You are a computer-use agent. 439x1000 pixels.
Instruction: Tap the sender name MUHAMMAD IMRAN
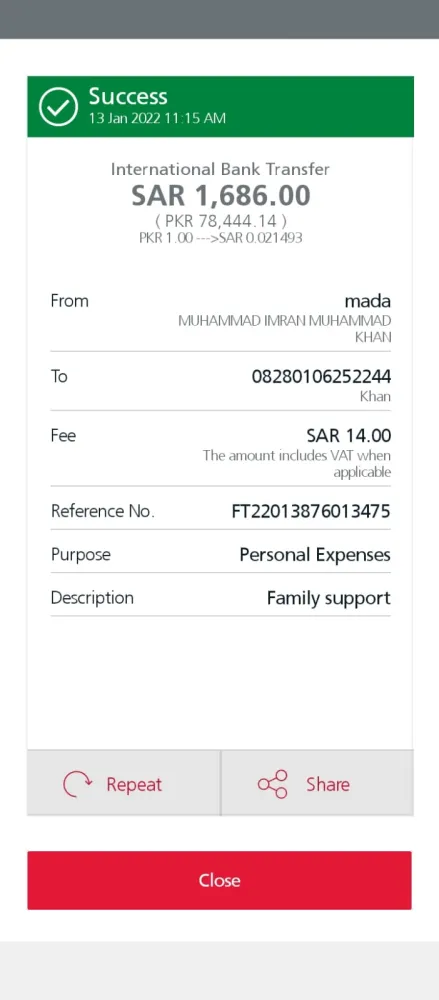(x=285, y=329)
